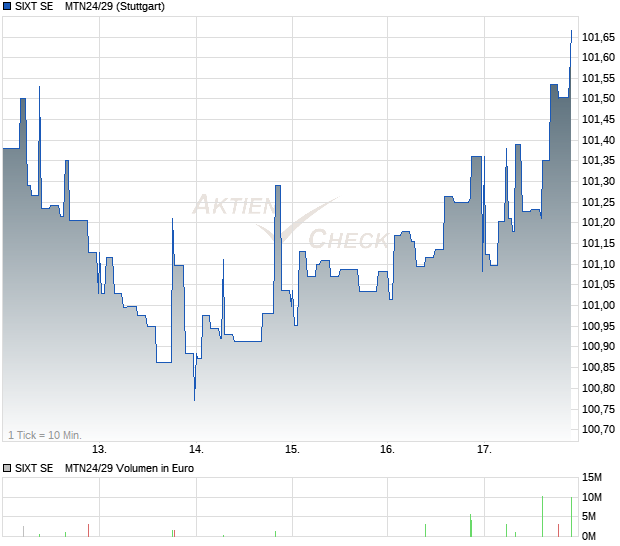Click the 101,35 price axis label
The width and height of the screenshot is (620, 546).
coord(598,160)
